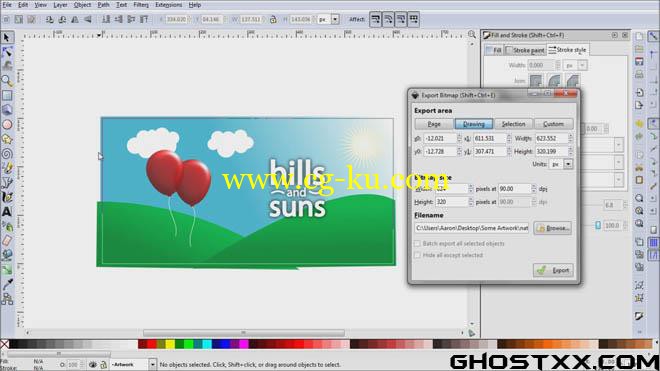This screenshot has width=660, height=371.
Task: Enable Batch export all selected objects
Action: [417, 244]
